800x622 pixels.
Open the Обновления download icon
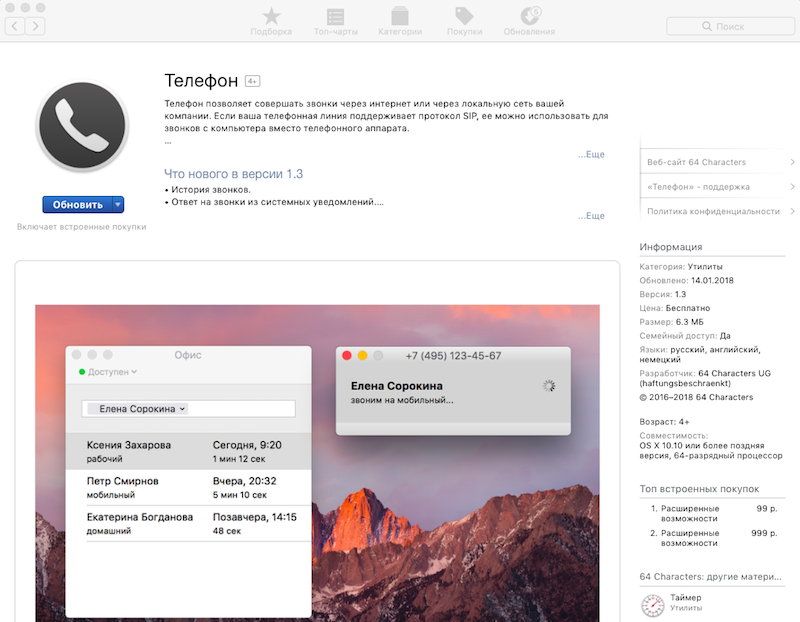click(529, 16)
